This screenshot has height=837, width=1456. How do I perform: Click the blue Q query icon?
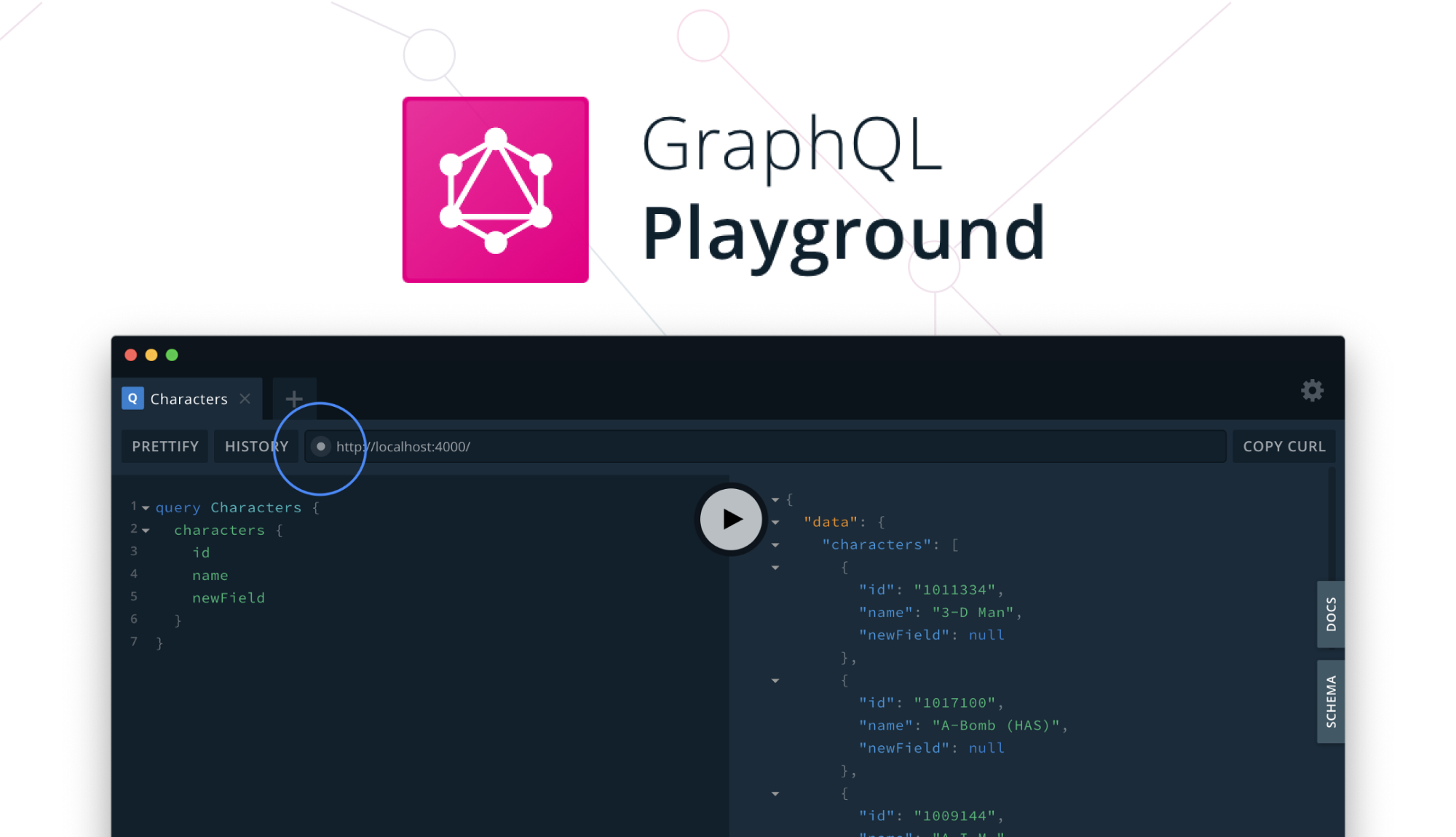click(x=132, y=399)
